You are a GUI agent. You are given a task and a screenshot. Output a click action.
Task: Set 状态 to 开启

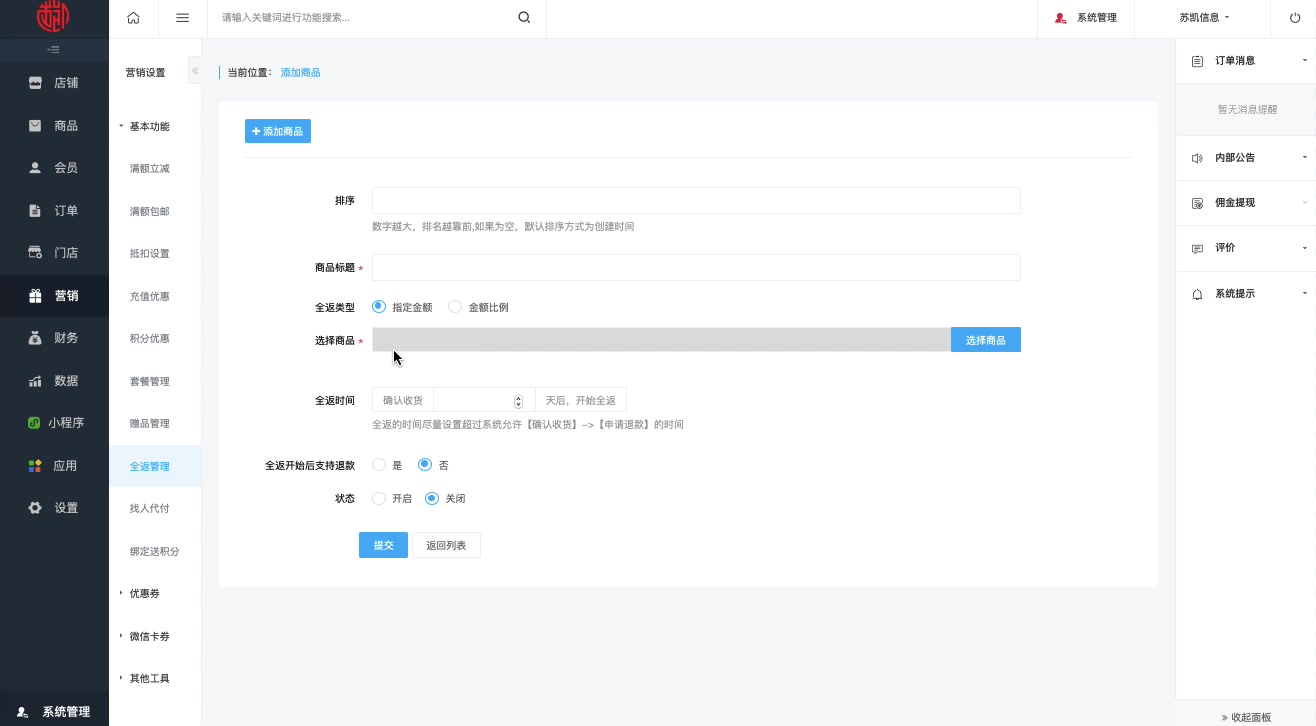tap(378, 498)
